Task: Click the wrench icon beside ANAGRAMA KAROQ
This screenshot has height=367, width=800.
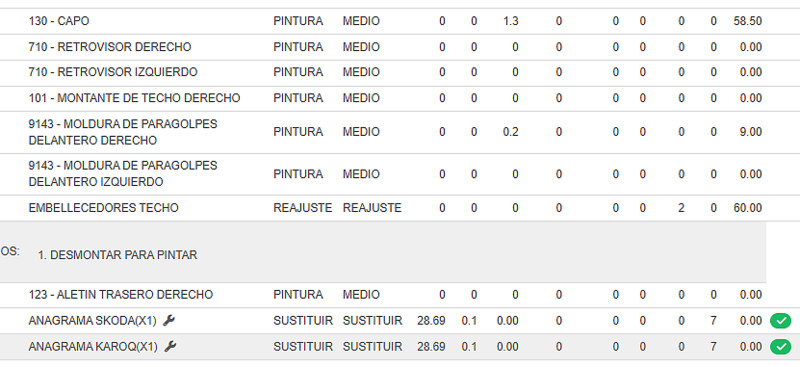Action: tap(170, 347)
